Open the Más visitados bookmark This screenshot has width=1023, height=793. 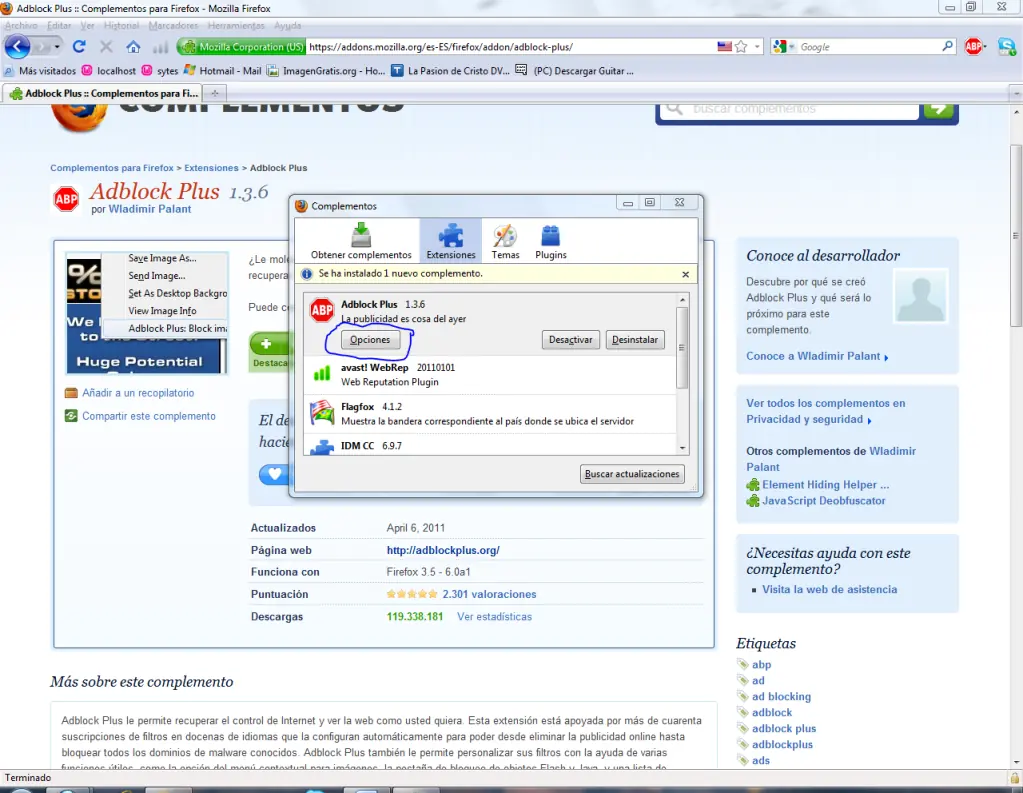click(40, 70)
